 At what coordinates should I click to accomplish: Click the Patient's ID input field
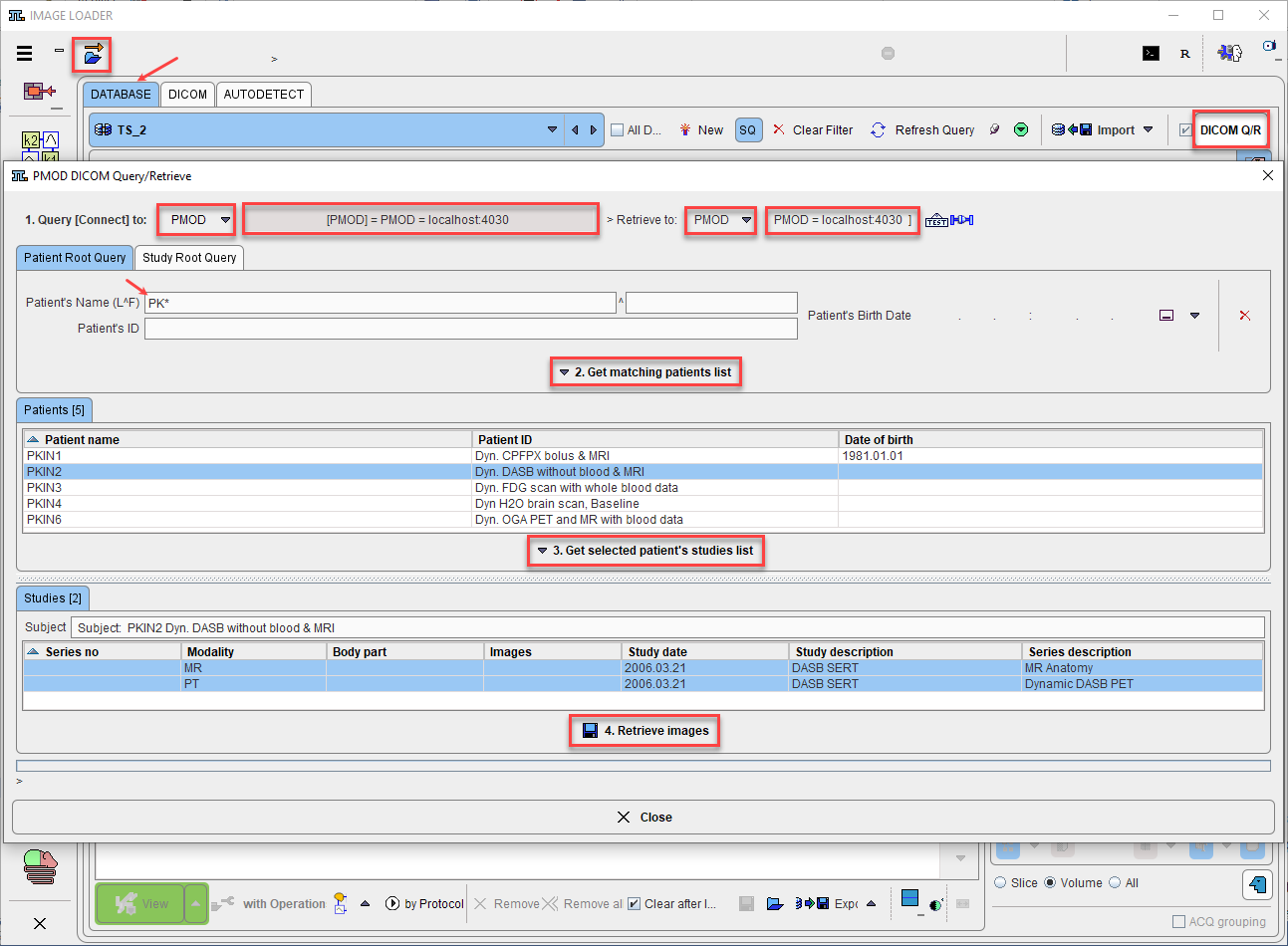click(471, 329)
